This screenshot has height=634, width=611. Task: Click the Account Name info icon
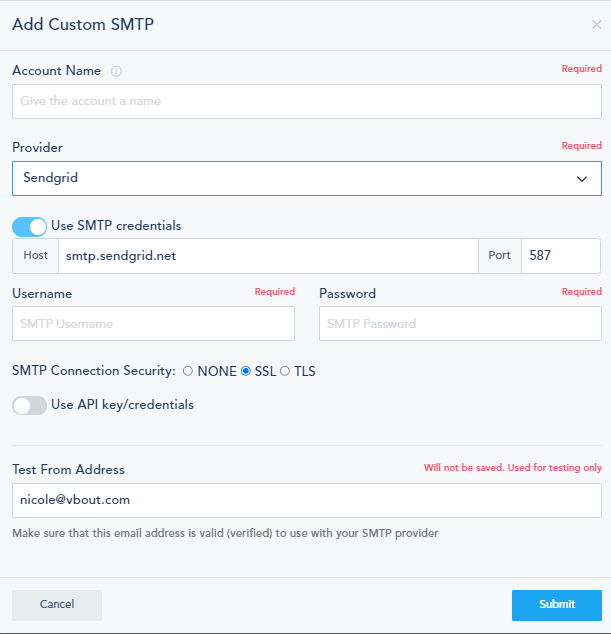[116, 71]
